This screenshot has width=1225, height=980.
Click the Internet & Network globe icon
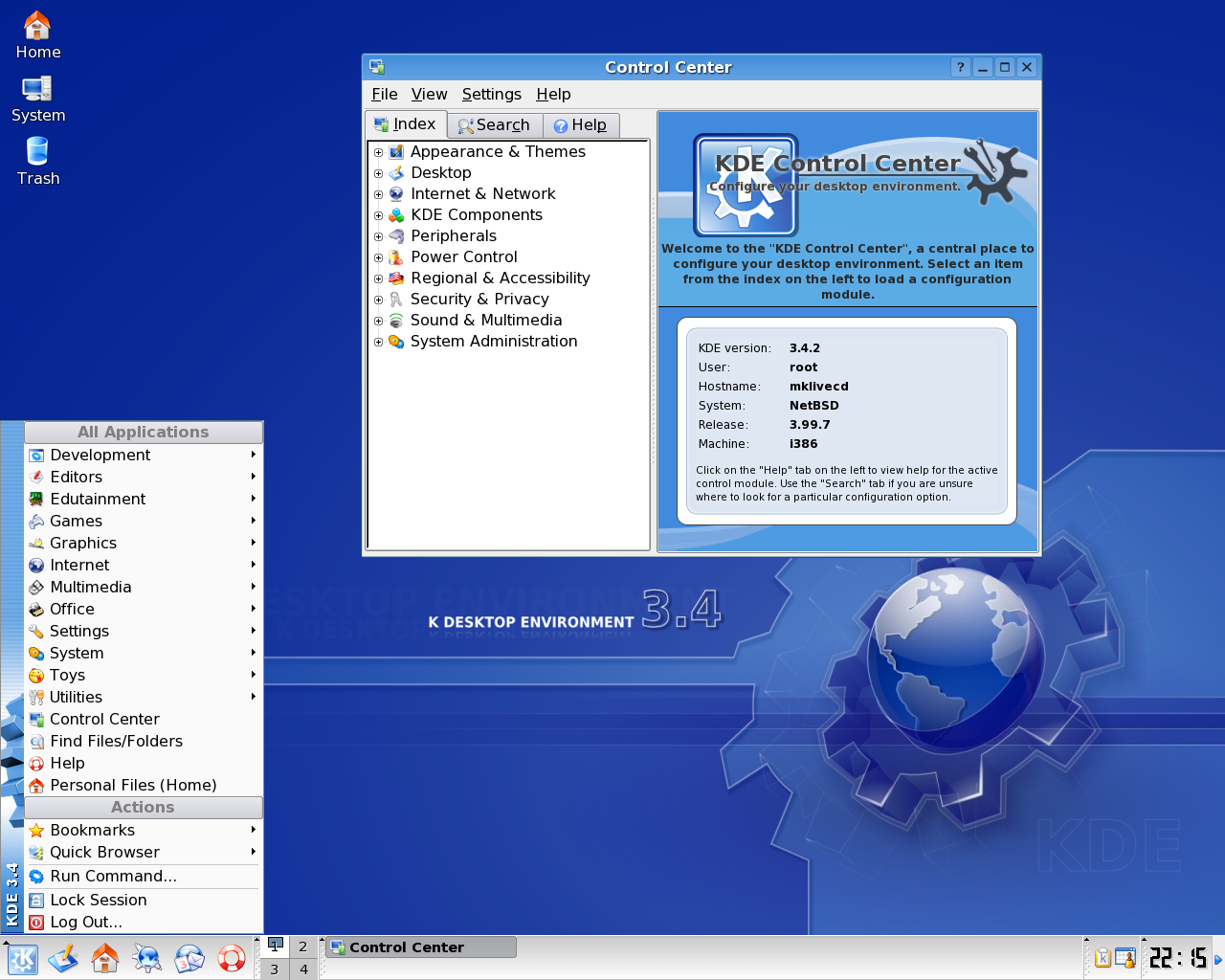(x=396, y=193)
